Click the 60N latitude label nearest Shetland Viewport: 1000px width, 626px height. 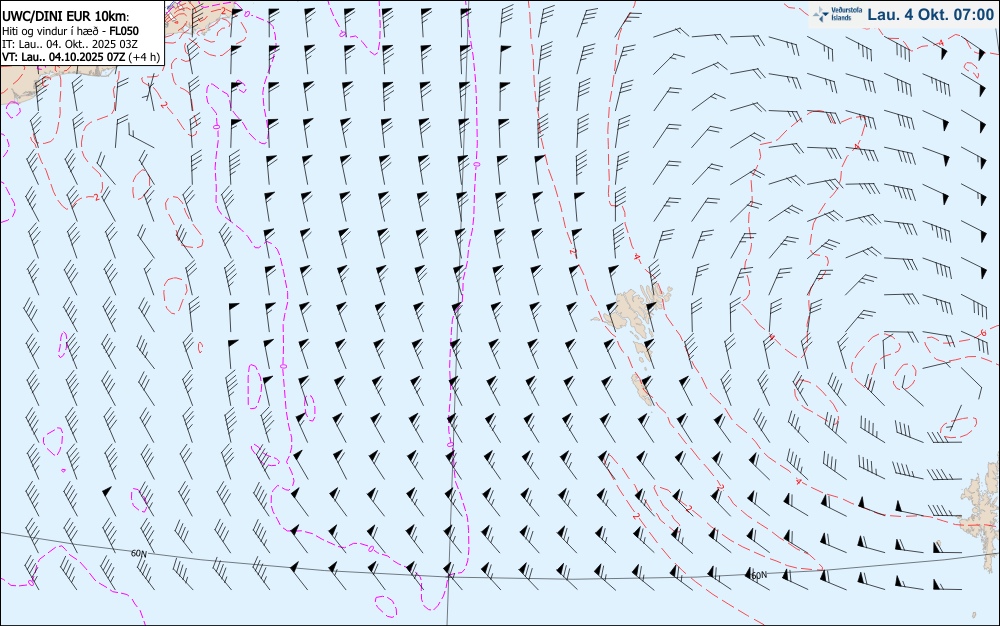click(x=758, y=575)
